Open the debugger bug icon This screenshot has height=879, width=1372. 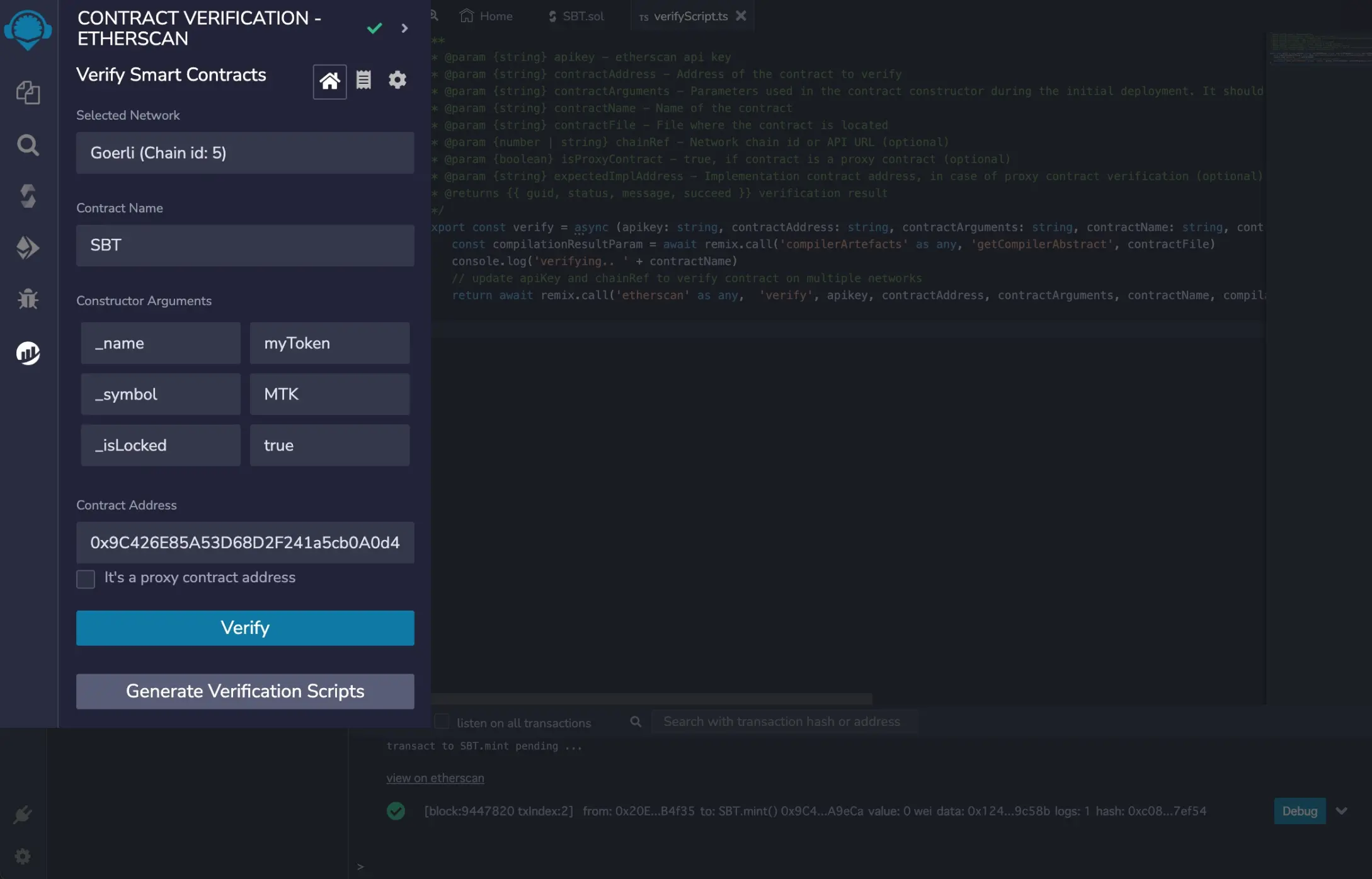28,299
